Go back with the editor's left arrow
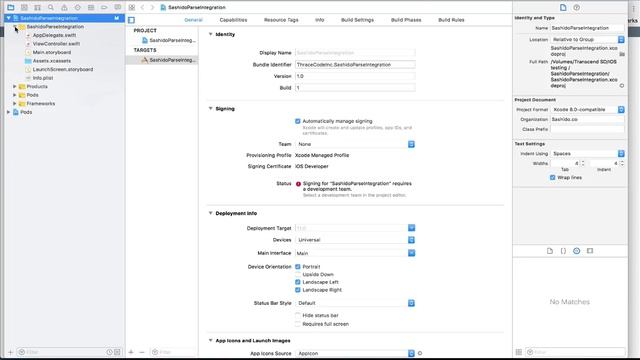Viewport: 640px width, 360px height. click(142, 7)
